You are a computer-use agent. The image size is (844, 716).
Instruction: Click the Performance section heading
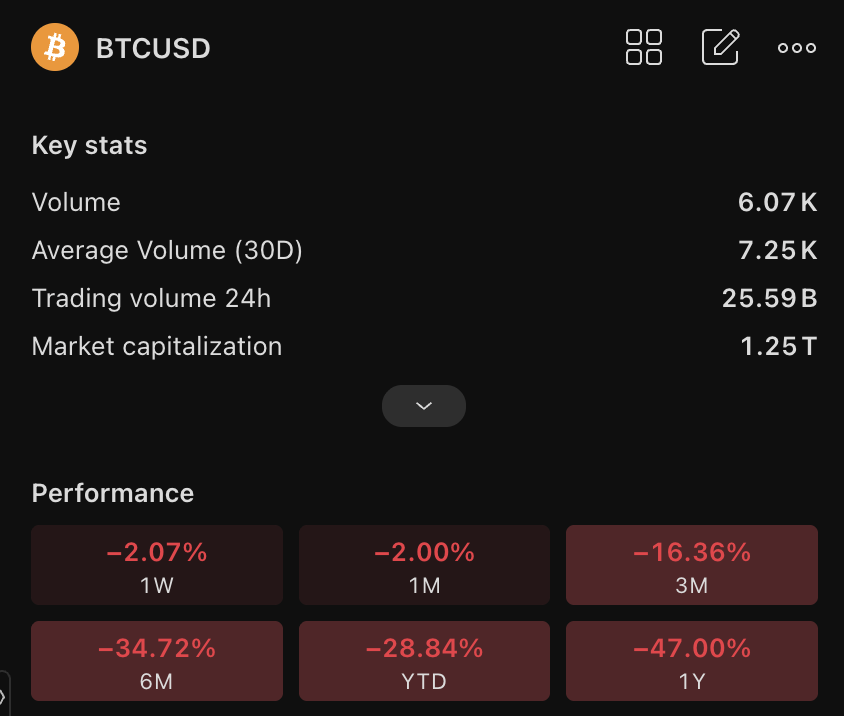coord(112,493)
